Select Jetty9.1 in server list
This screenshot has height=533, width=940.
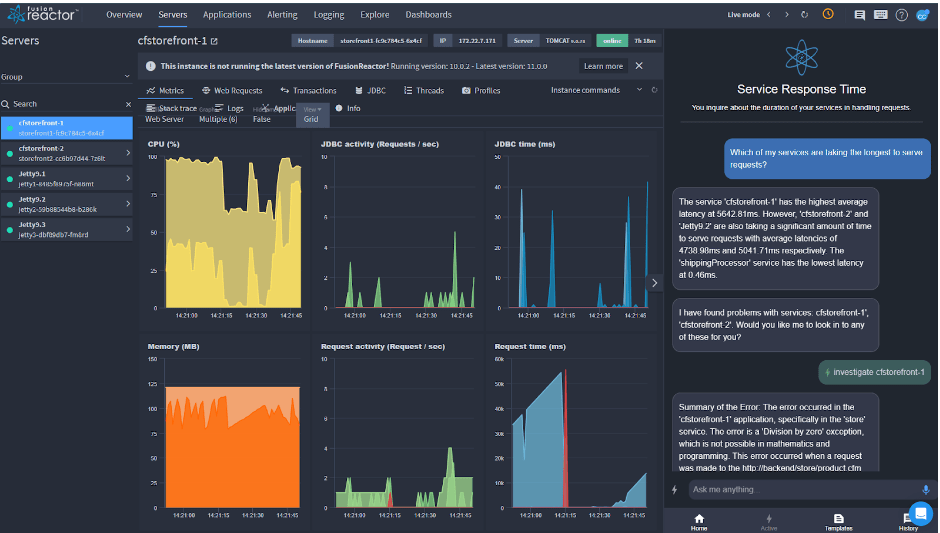point(67,179)
